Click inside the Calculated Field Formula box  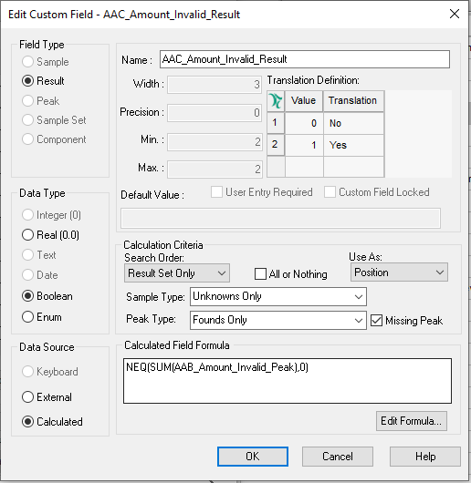(x=287, y=381)
